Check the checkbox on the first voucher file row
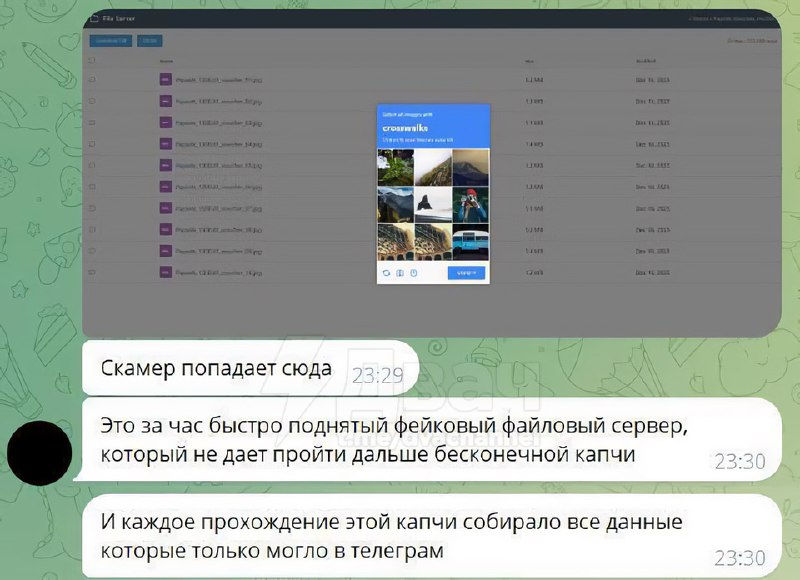The image size is (800, 580). (93, 77)
